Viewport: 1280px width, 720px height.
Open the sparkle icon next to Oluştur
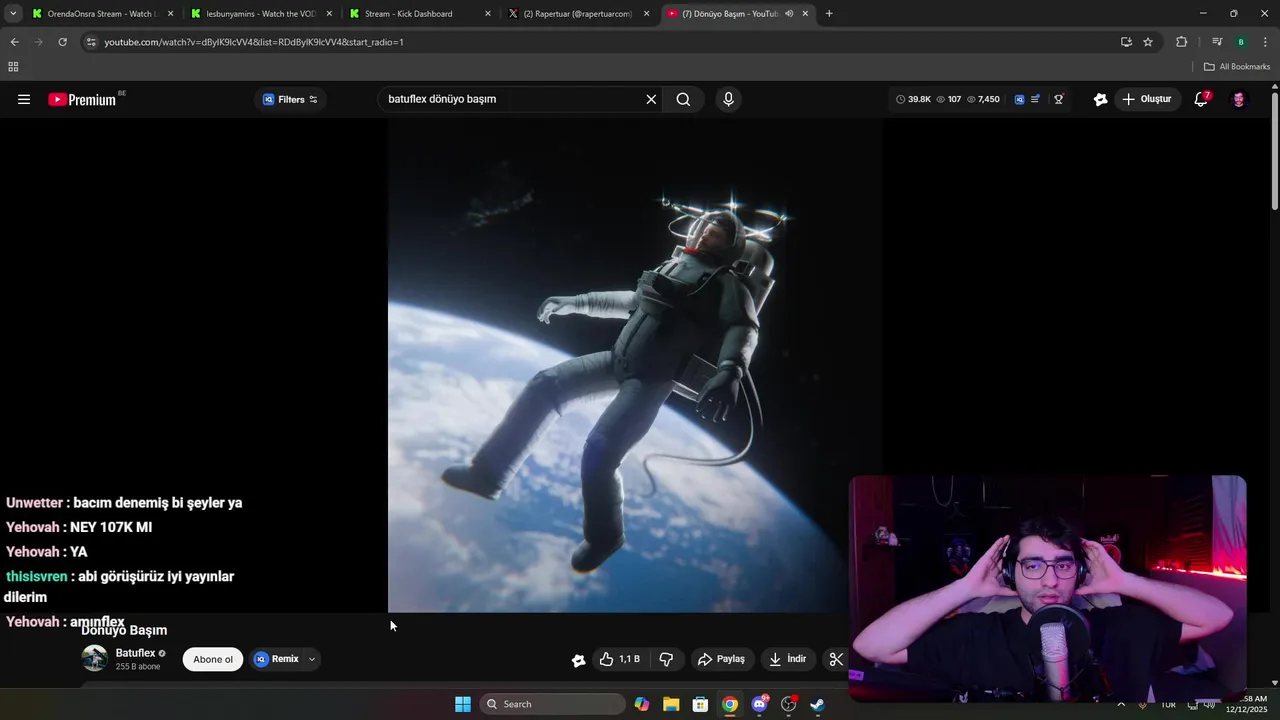[x=1100, y=99]
